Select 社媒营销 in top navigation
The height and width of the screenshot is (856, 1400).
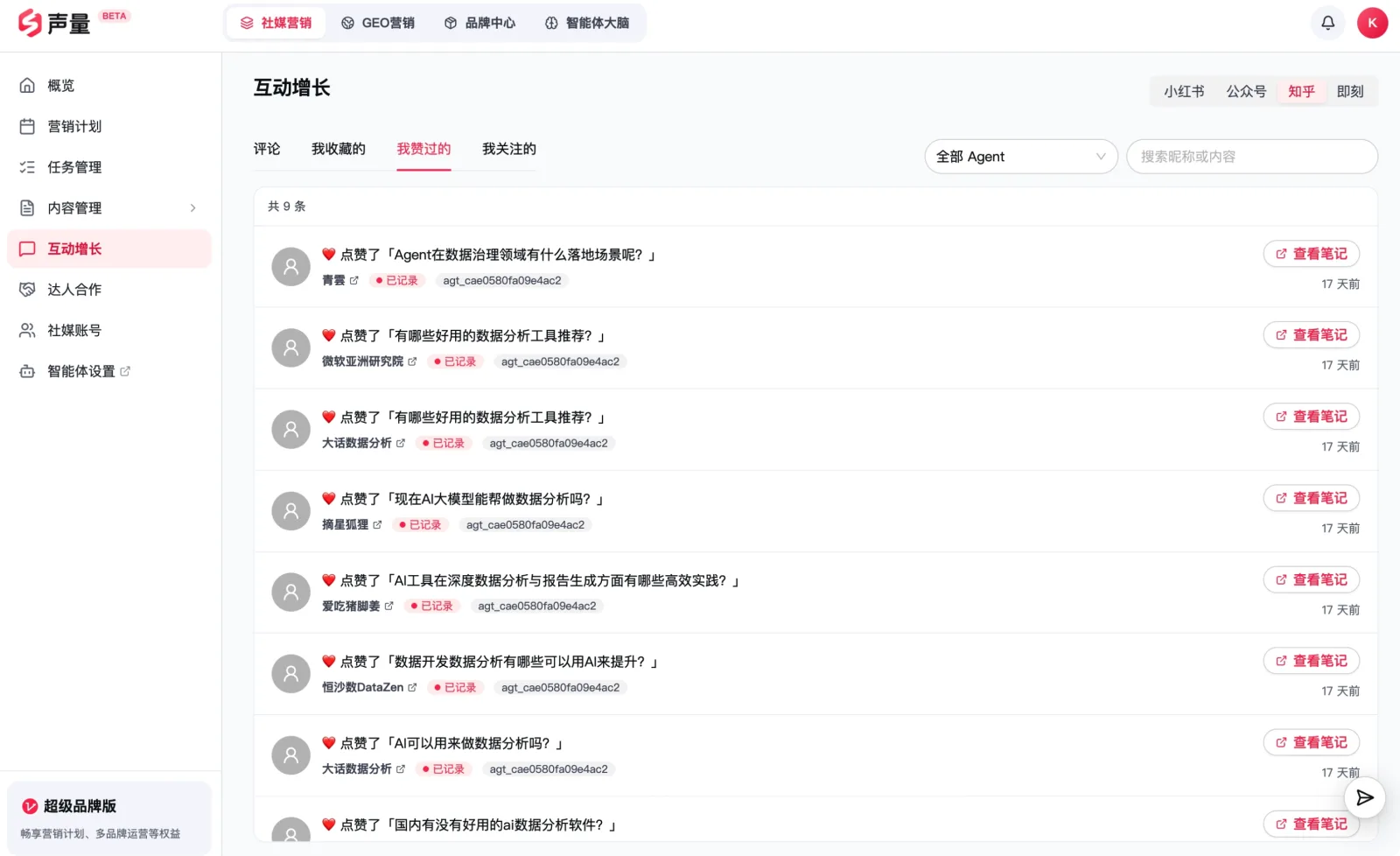[x=276, y=23]
